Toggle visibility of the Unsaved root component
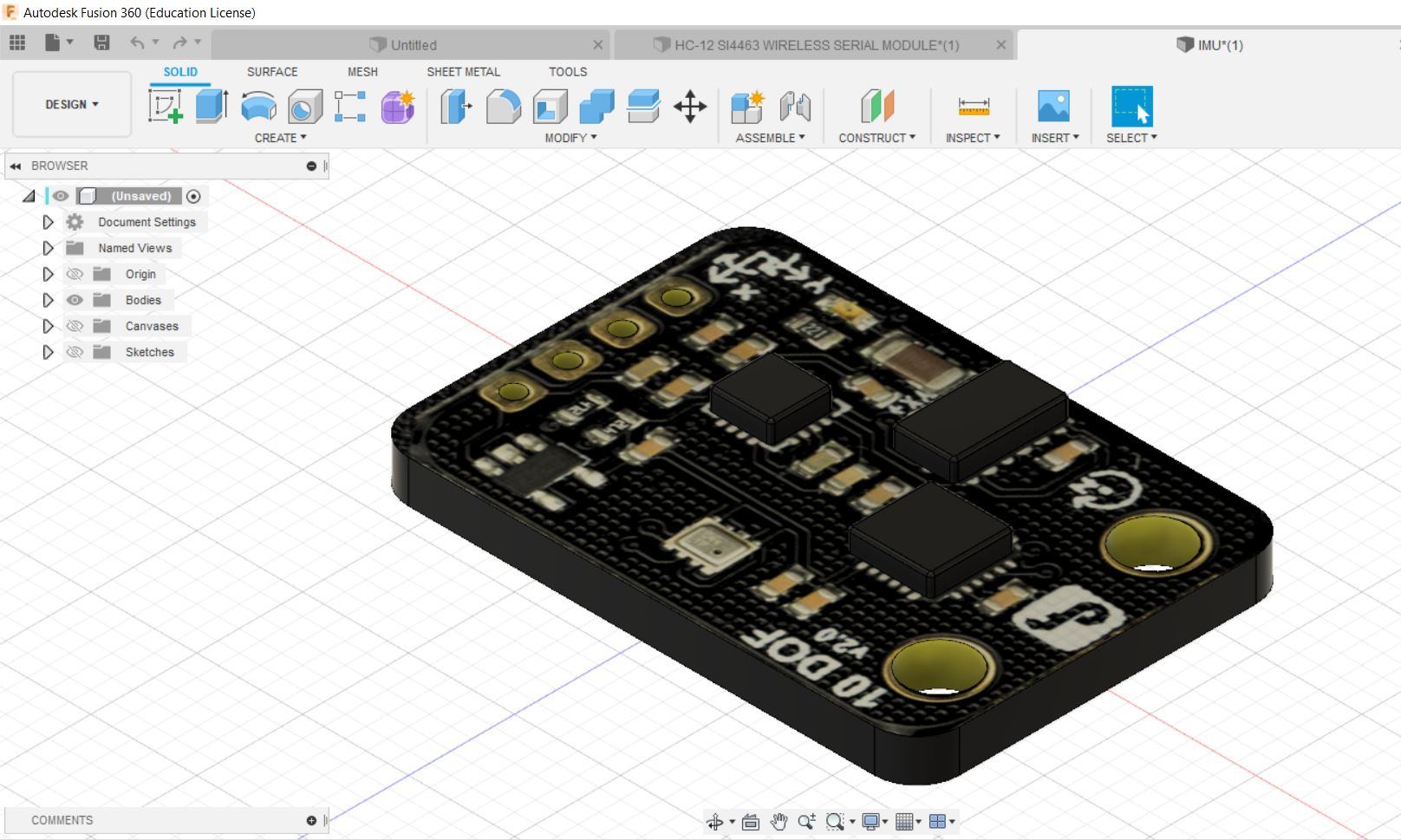 coord(61,196)
